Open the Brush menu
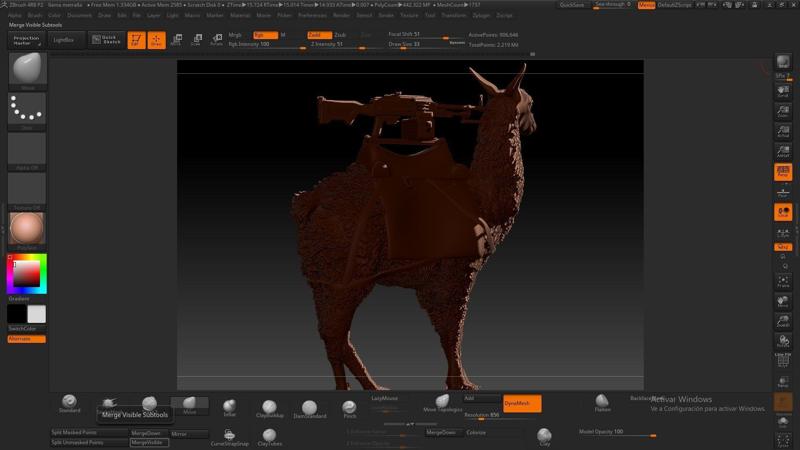Image resolution: width=800 pixels, height=450 pixels. click(x=35, y=15)
